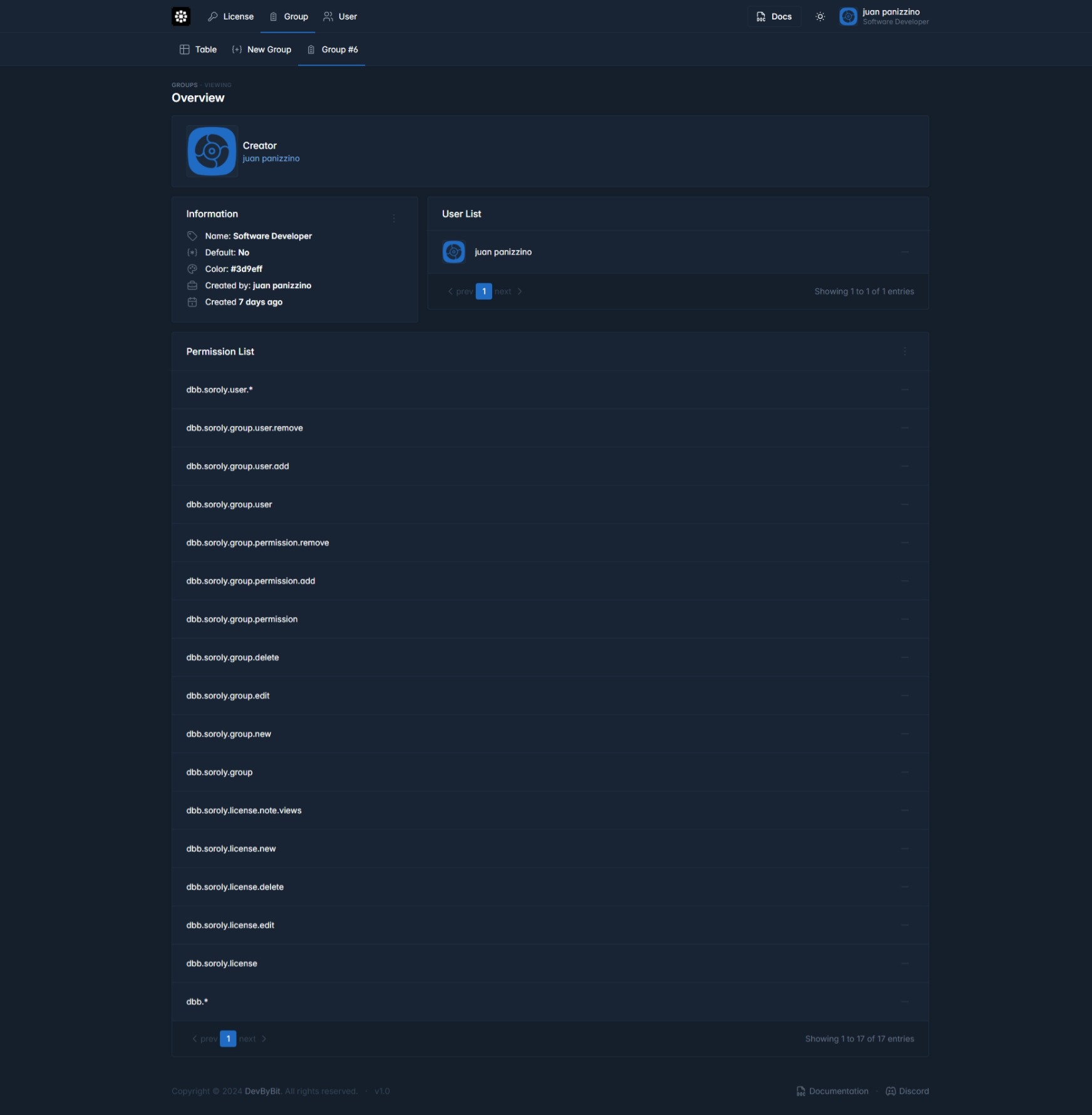Click the Created by icon
Screen dimensions: 1092x1115
[192, 286]
